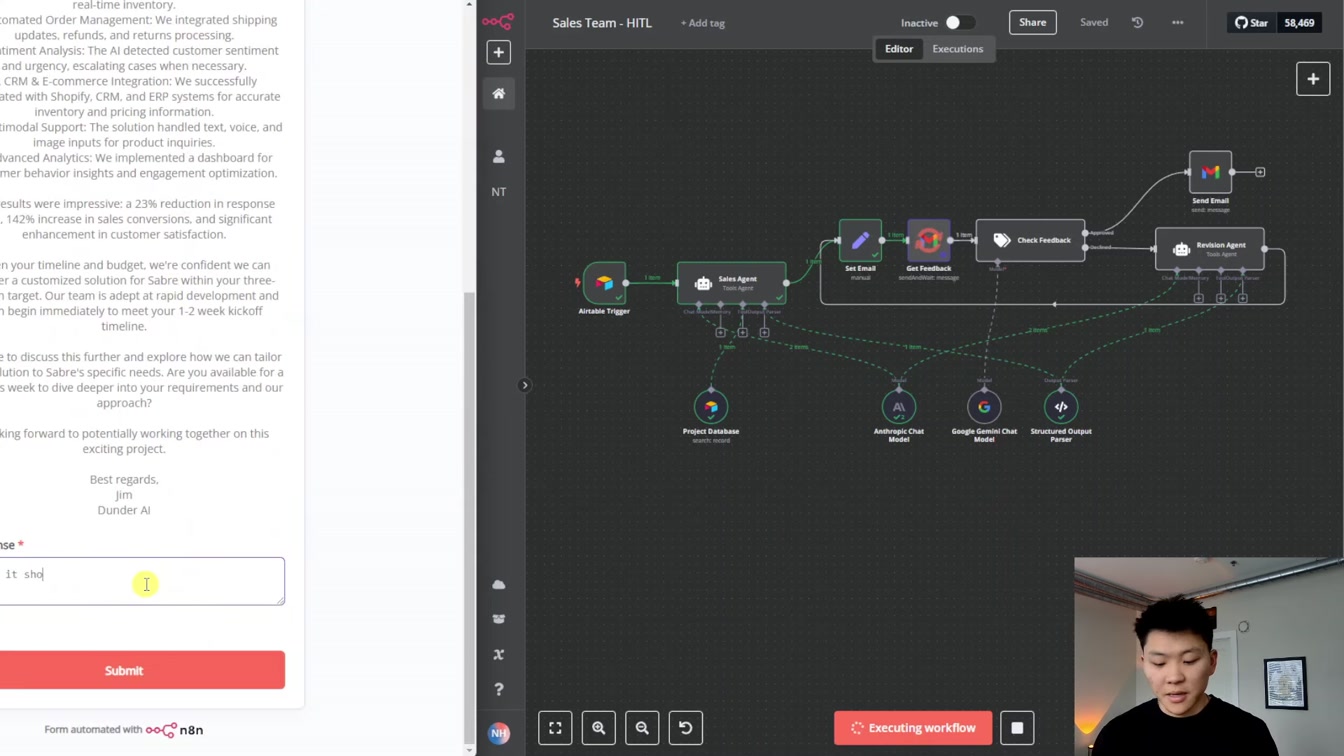This screenshot has height=756, width=1344.
Task: Open the templates icon below the cloud
Action: pos(498,619)
